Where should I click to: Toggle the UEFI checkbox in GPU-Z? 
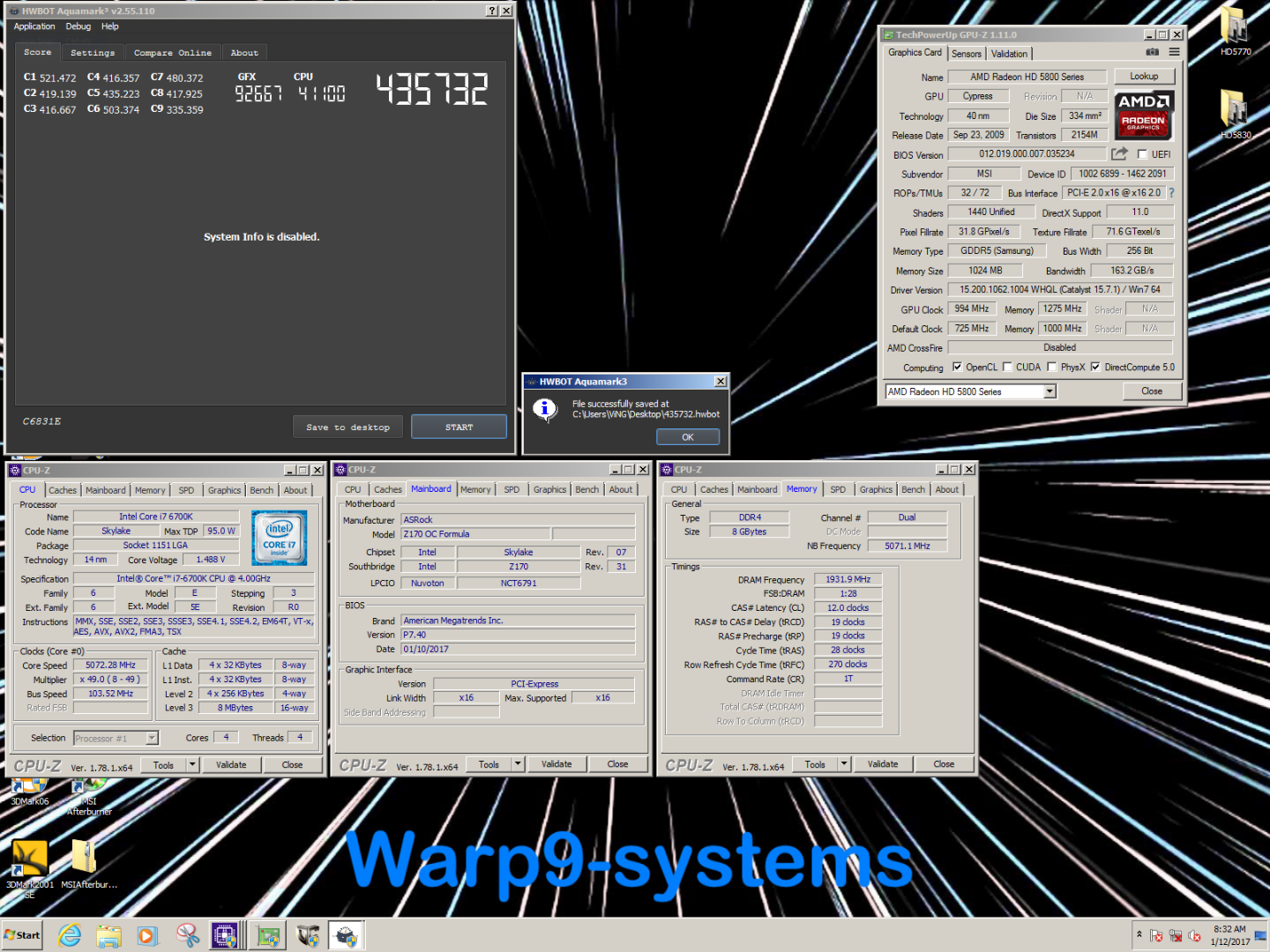point(1142,154)
